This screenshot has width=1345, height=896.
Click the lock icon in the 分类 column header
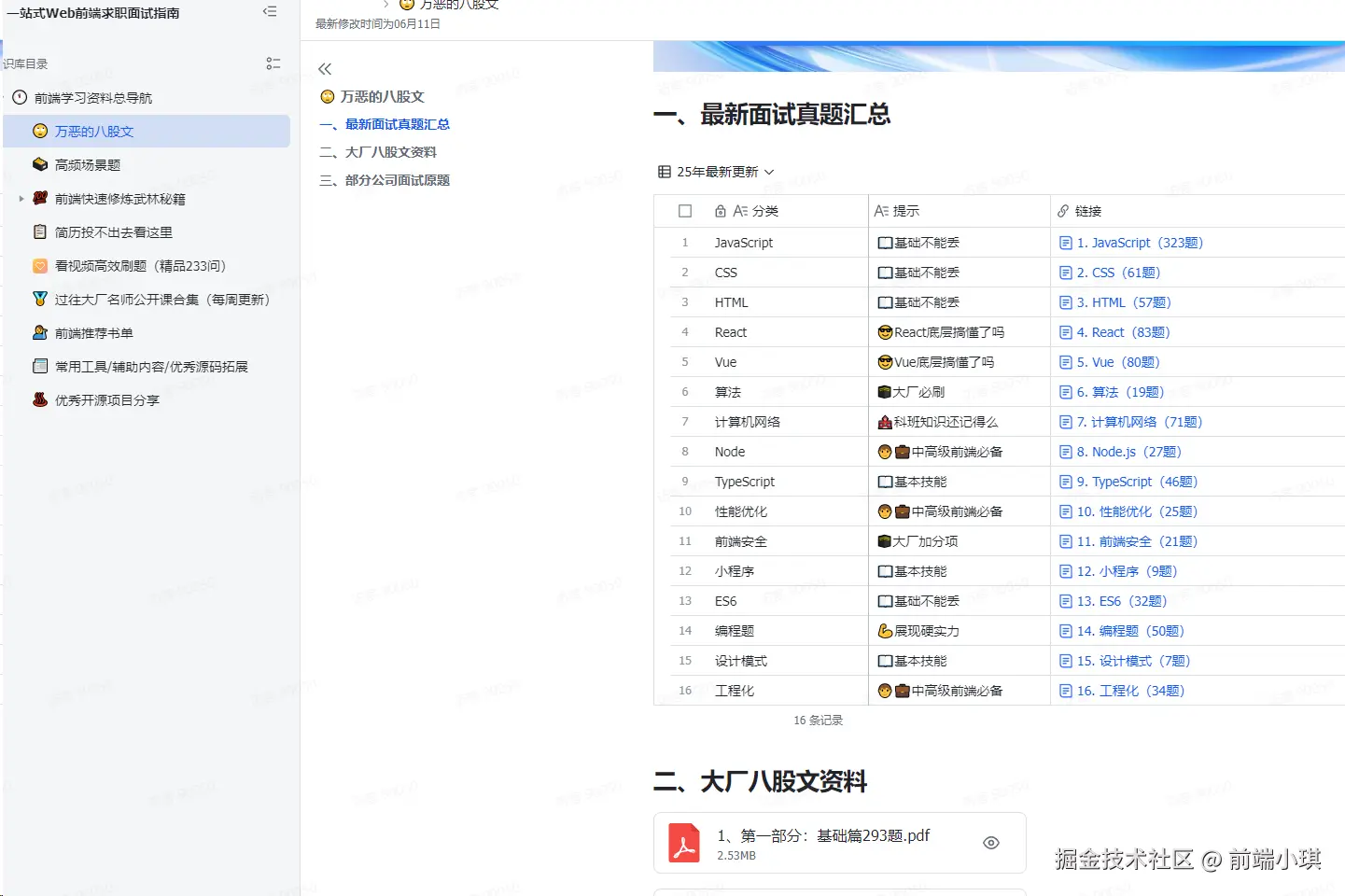(x=721, y=211)
